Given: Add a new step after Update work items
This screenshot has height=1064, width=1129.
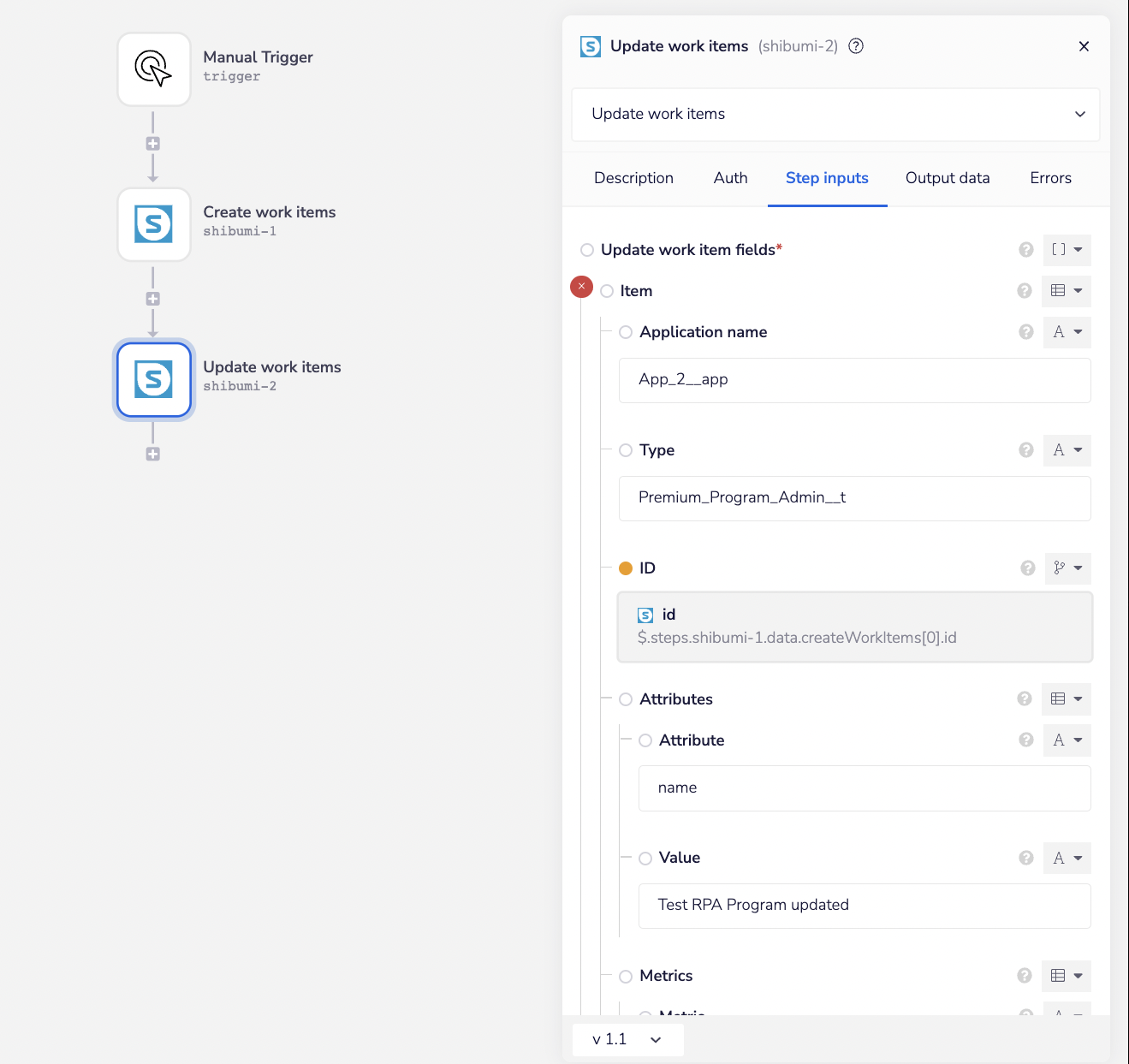Looking at the screenshot, I should coord(153,454).
